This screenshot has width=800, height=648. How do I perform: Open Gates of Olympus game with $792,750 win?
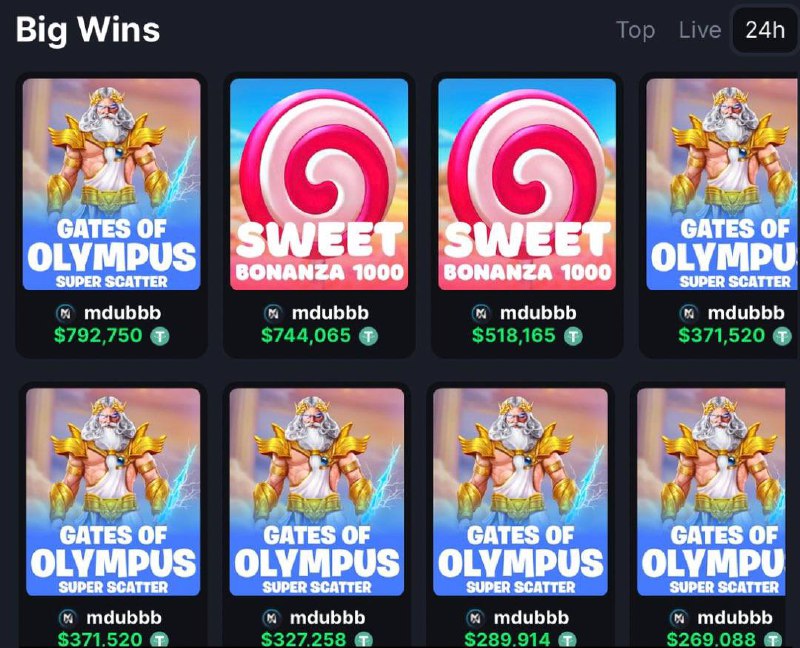tap(112, 184)
